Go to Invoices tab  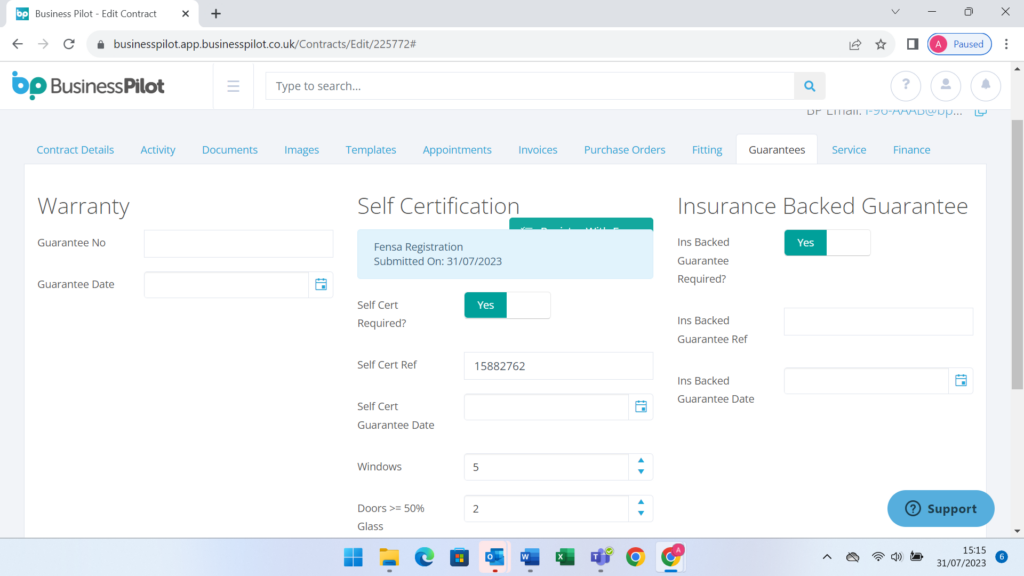click(538, 150)
